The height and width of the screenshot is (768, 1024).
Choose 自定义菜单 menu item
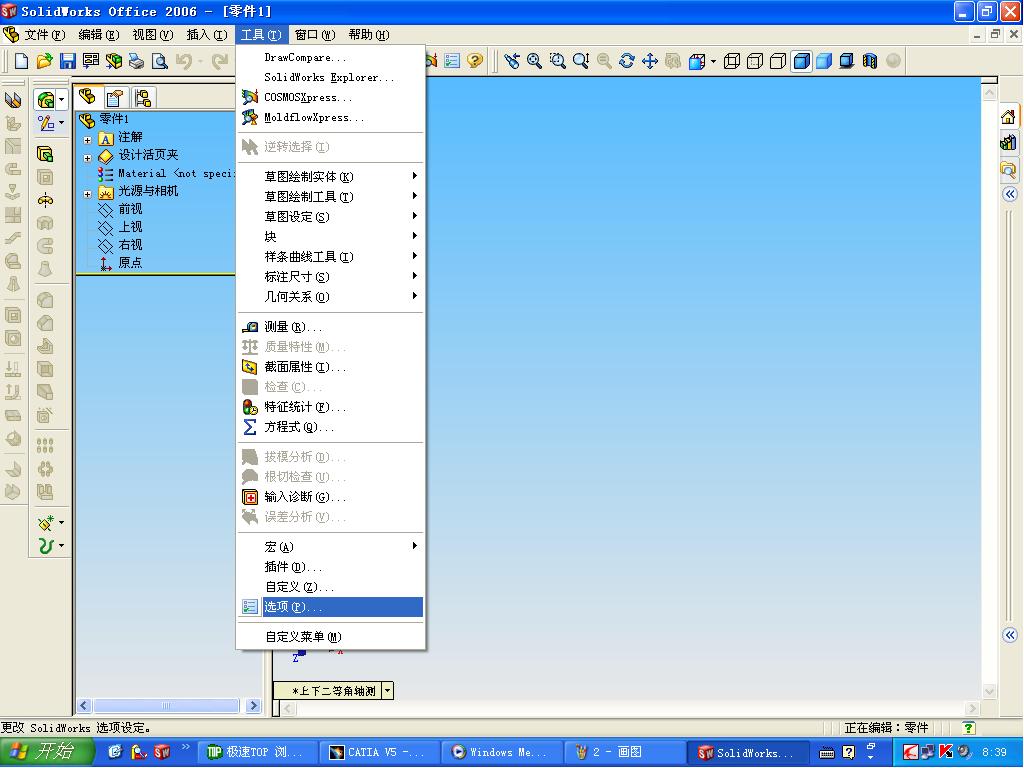(x=331, y=637)
